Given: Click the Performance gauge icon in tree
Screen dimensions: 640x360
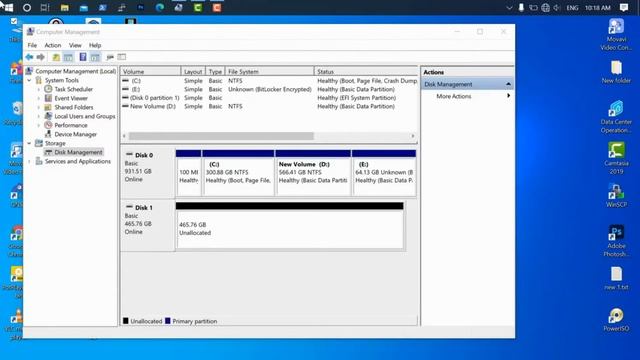Looking at the screenshot, I should (x=48, y=125).
